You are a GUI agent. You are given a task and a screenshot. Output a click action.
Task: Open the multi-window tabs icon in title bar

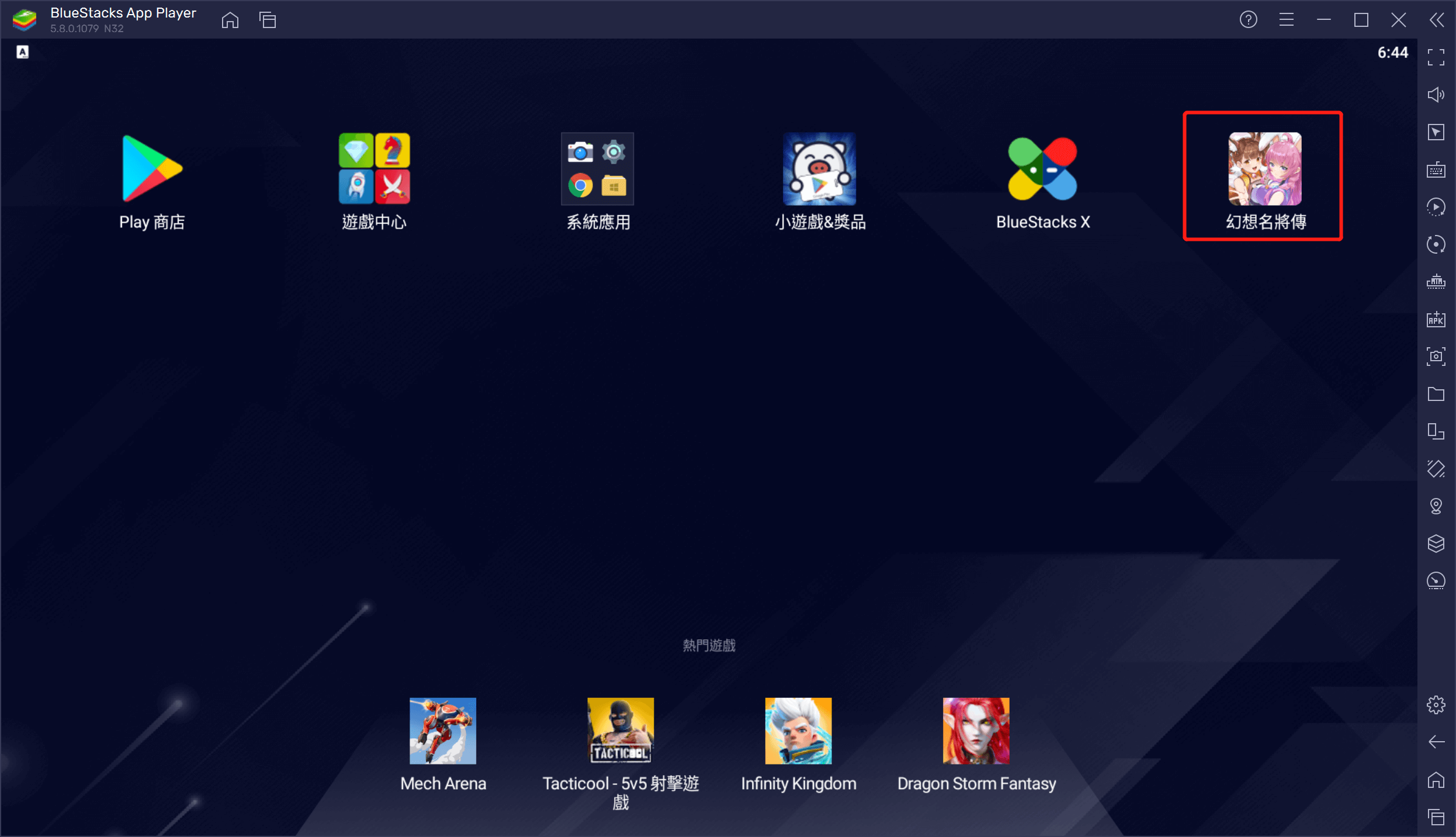click(268, 20)
